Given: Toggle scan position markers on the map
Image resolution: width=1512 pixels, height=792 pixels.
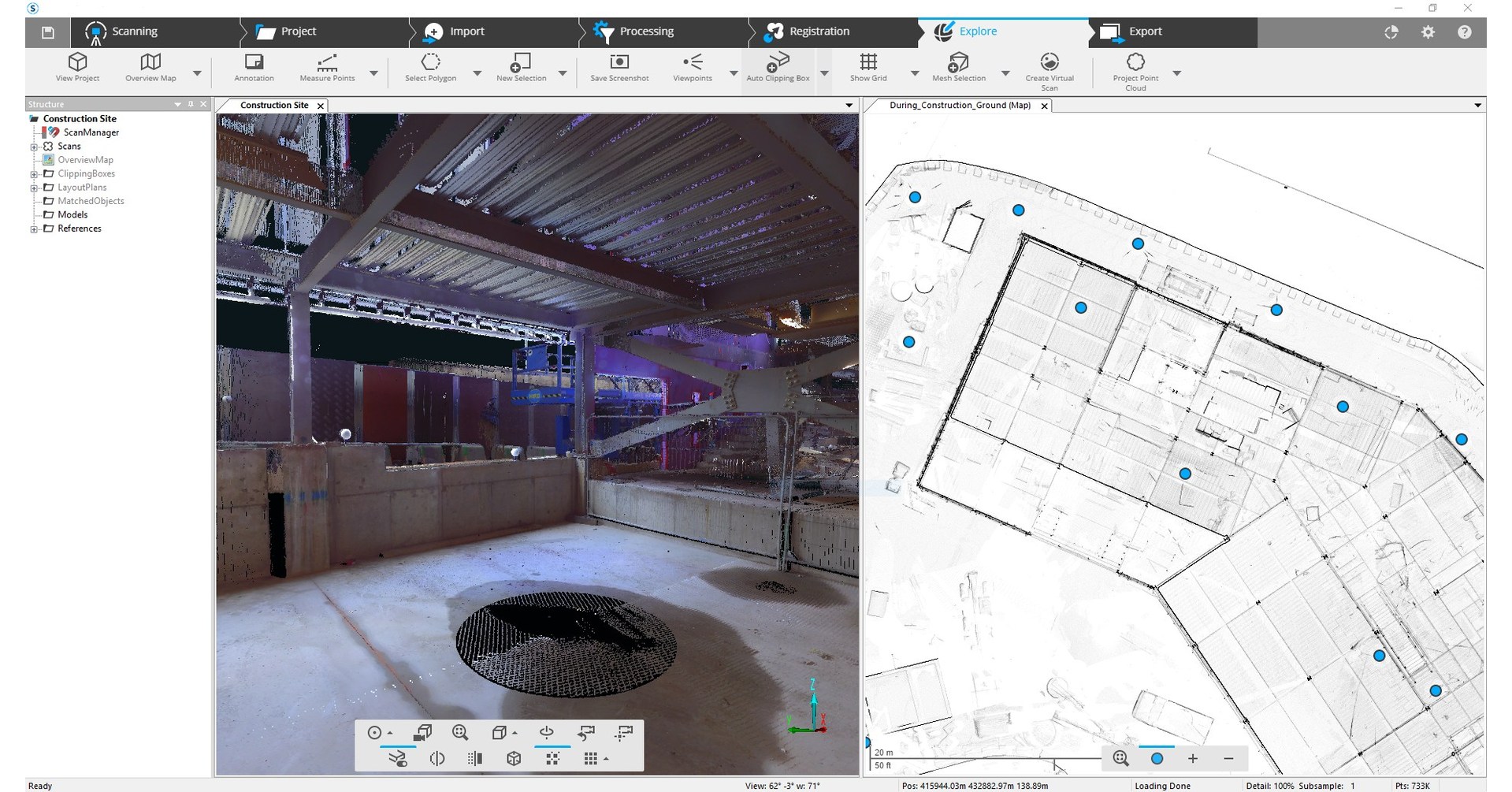Looking at the screenshot, I should 1157,758.
